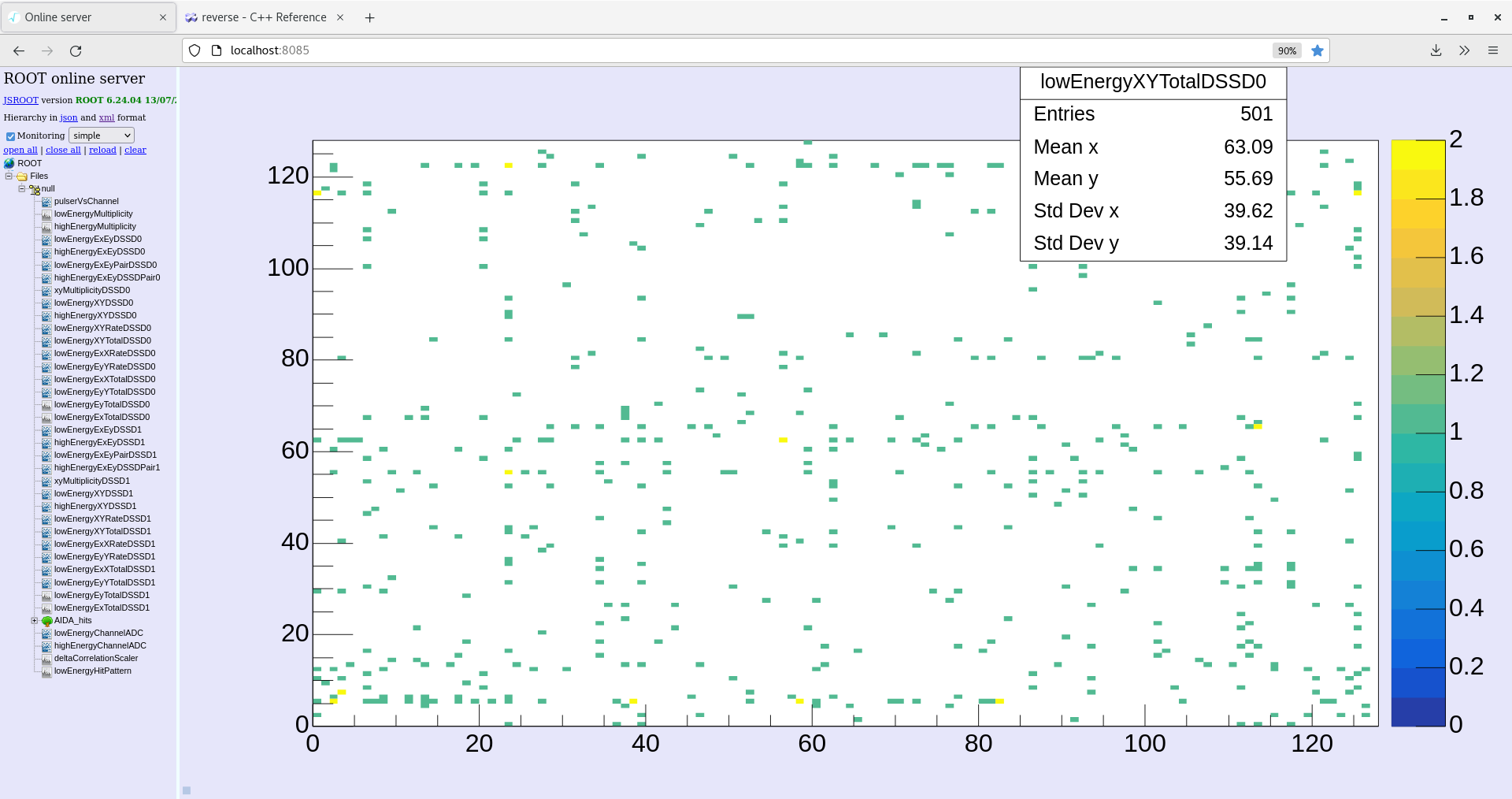This screenshot has width=1512, height=799.
Task: Click the 90% zoom level indicator
Action: [1287, 50]
